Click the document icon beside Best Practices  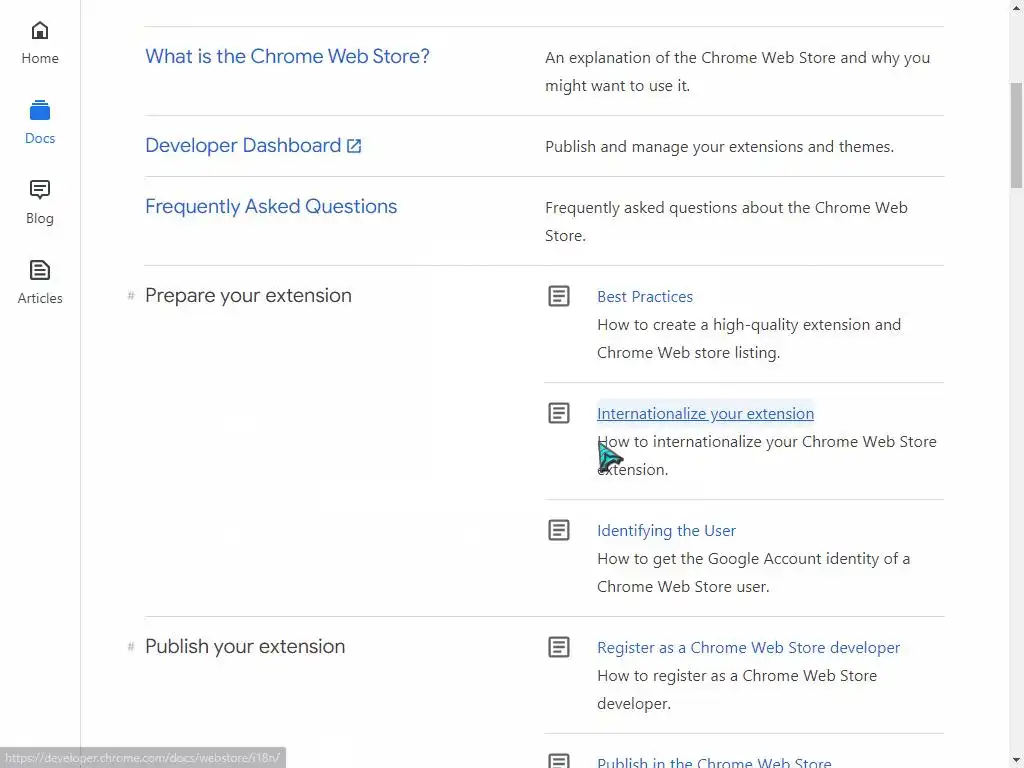(559, 296)
